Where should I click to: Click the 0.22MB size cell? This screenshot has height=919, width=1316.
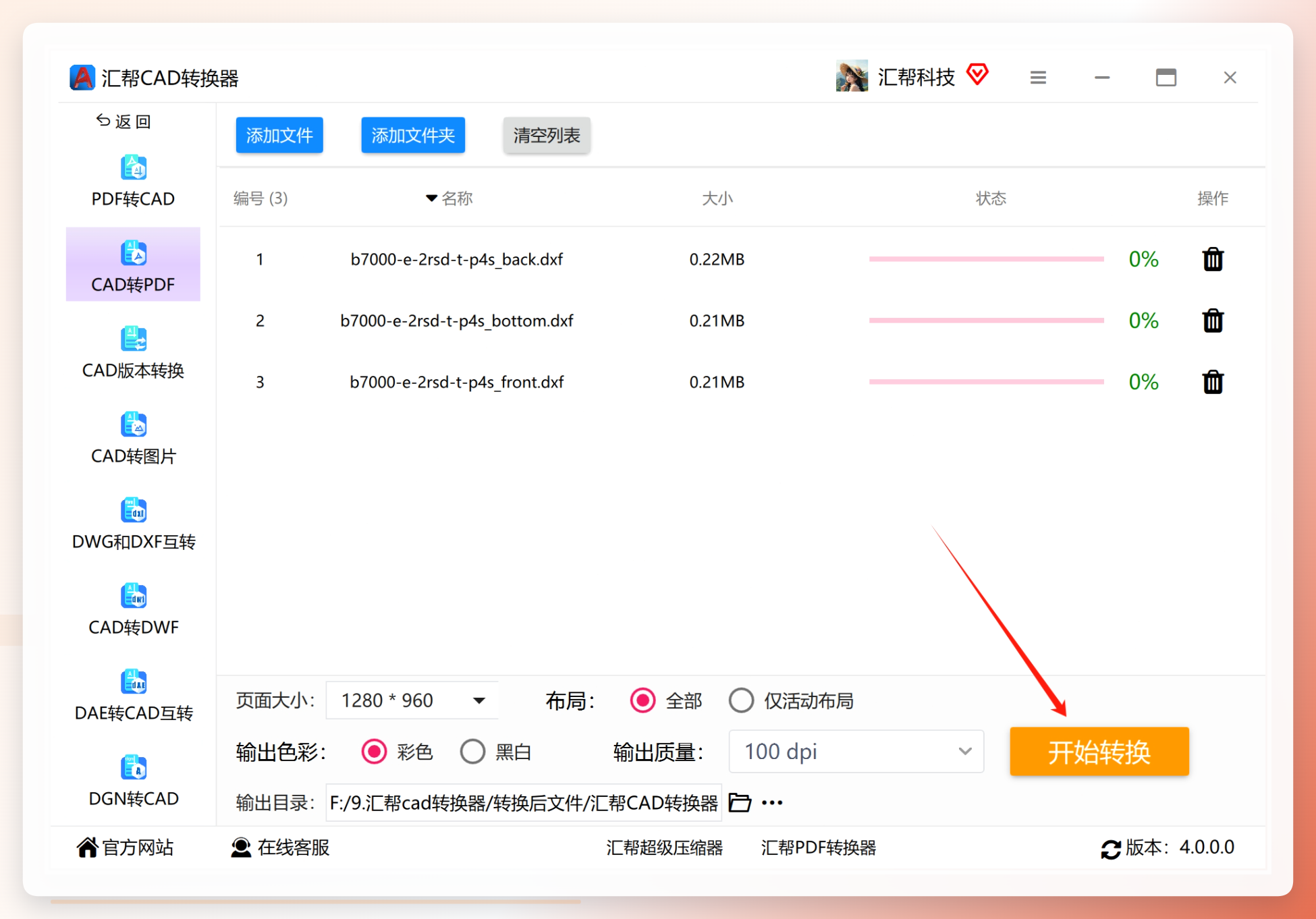point(717,259)
